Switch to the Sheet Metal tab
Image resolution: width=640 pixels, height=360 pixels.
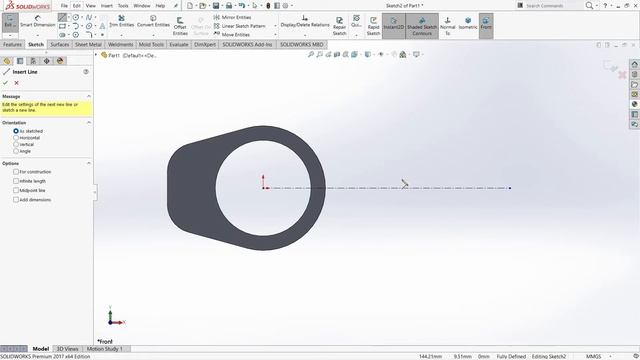pyautogui.click(x=88, y=44)
